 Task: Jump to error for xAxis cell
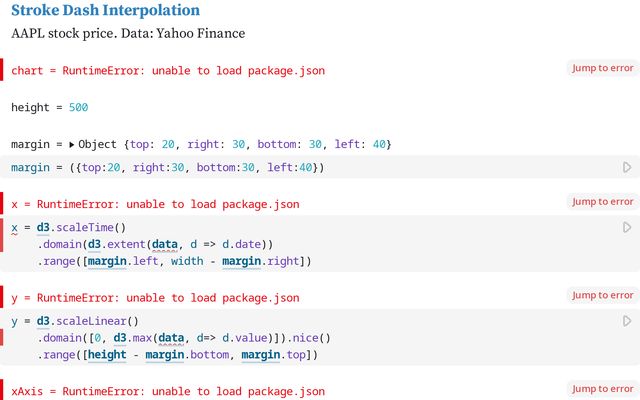coord(602,389)
